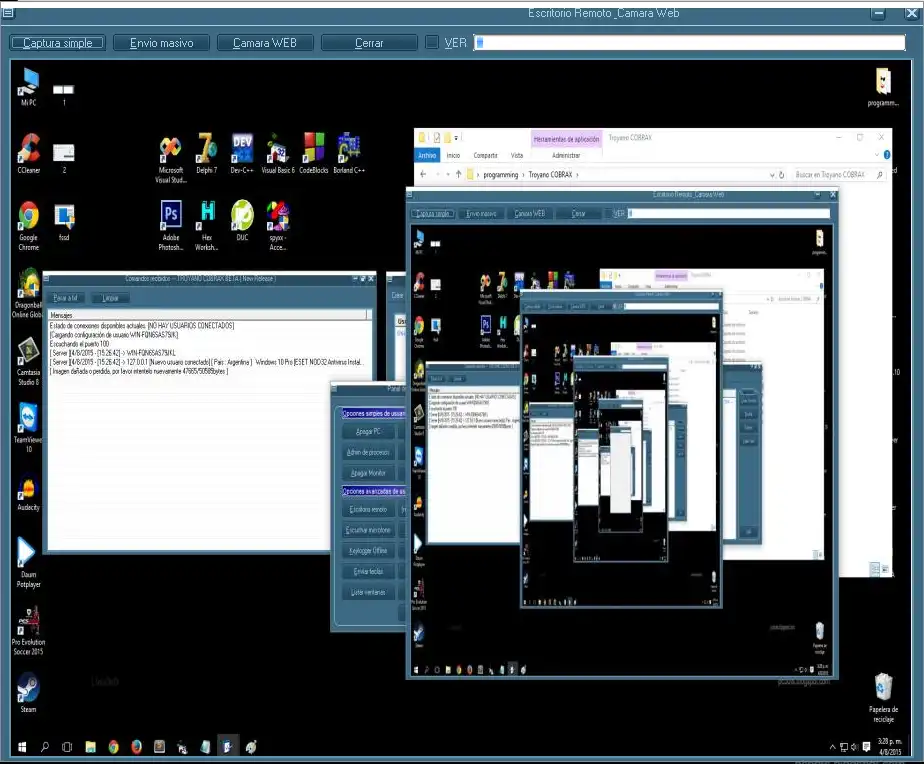Open Camara WEB in the main window
The image size is (924, 764).
point(265,43)
